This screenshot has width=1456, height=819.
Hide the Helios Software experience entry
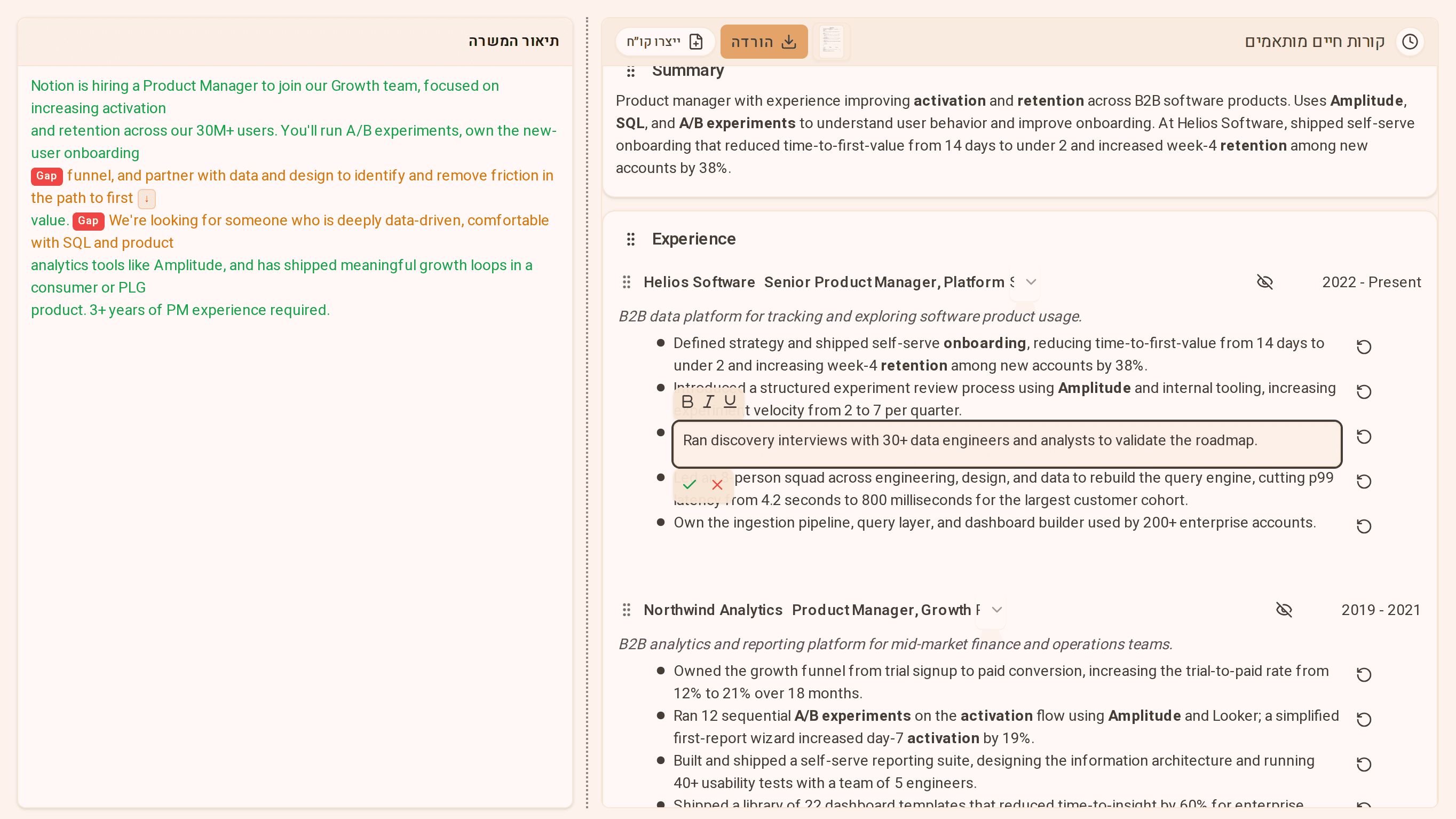click(1265, 282)
